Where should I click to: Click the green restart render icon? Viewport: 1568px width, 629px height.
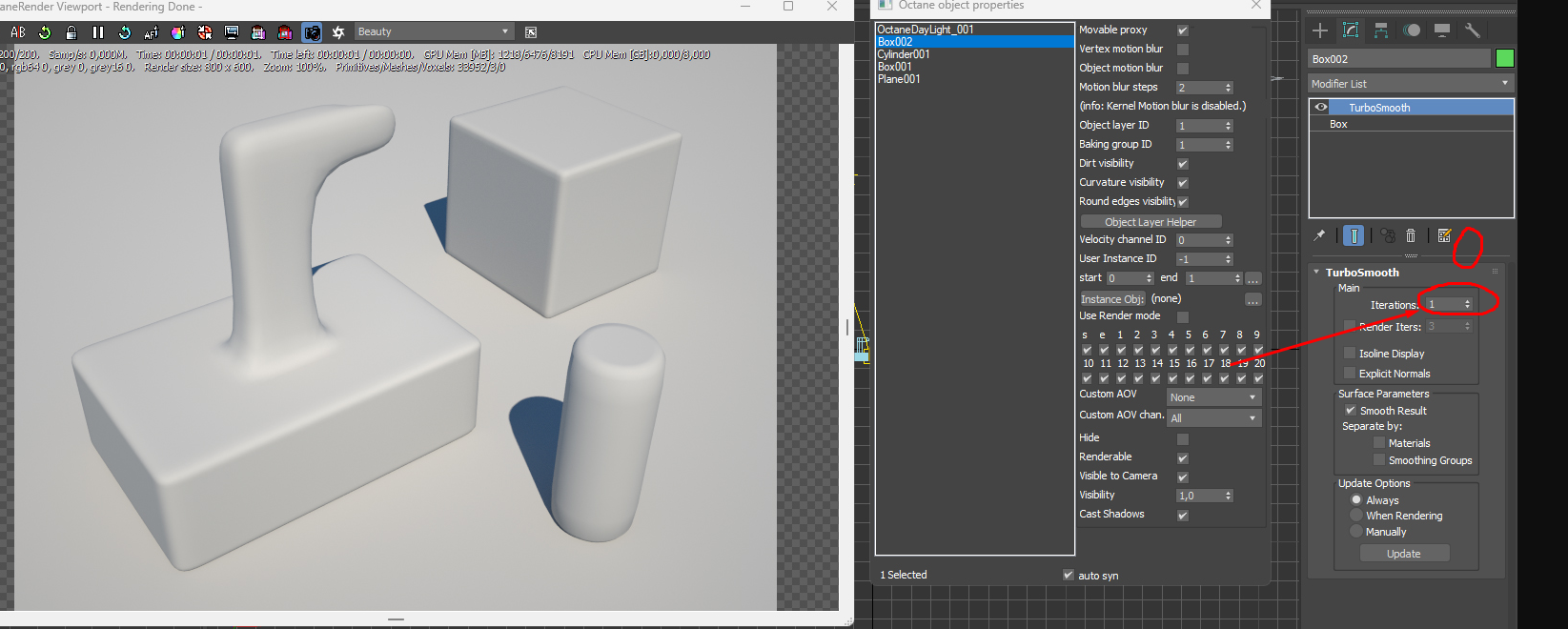tap(45, 32)
